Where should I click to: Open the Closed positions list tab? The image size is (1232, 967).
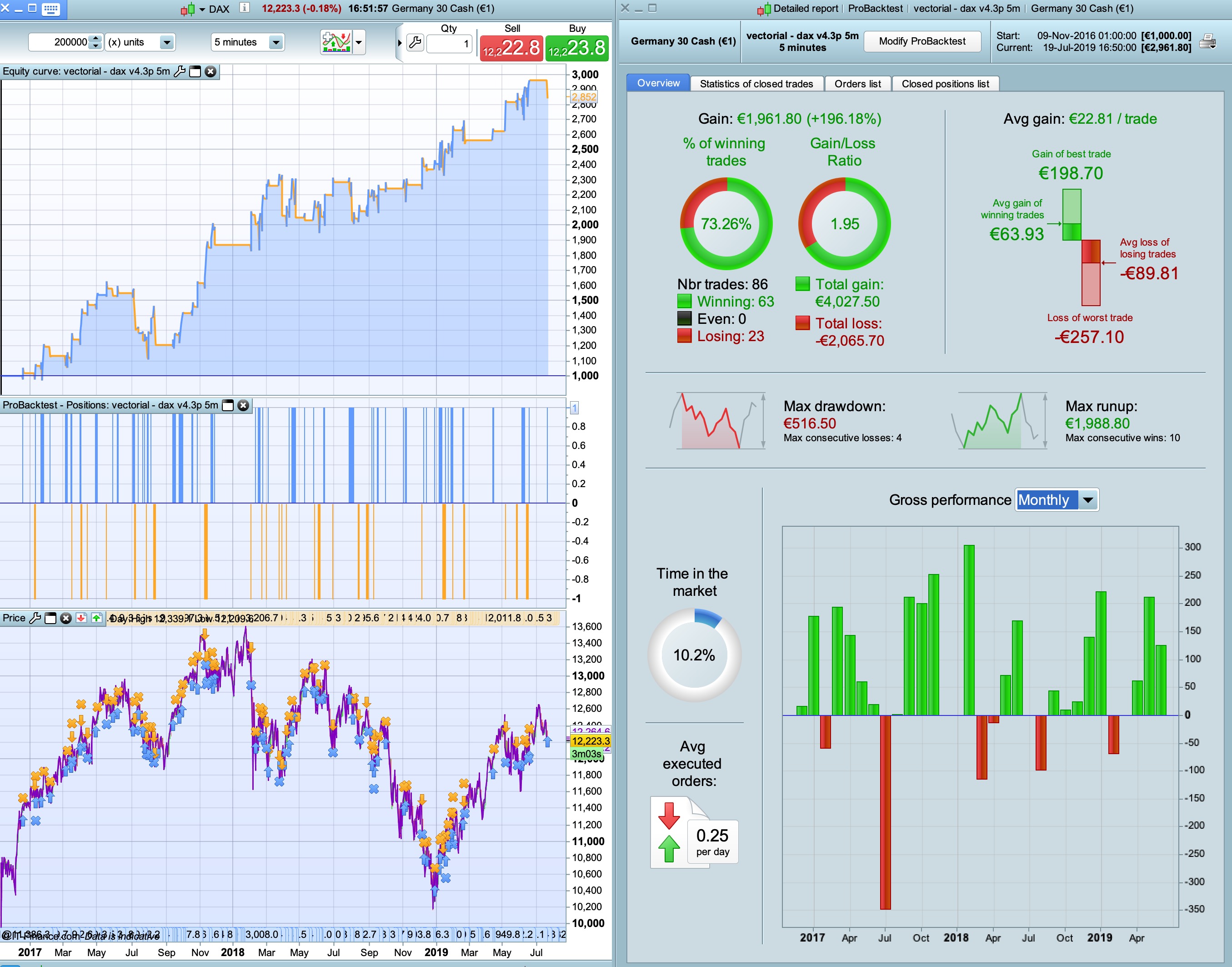(945, 84)
